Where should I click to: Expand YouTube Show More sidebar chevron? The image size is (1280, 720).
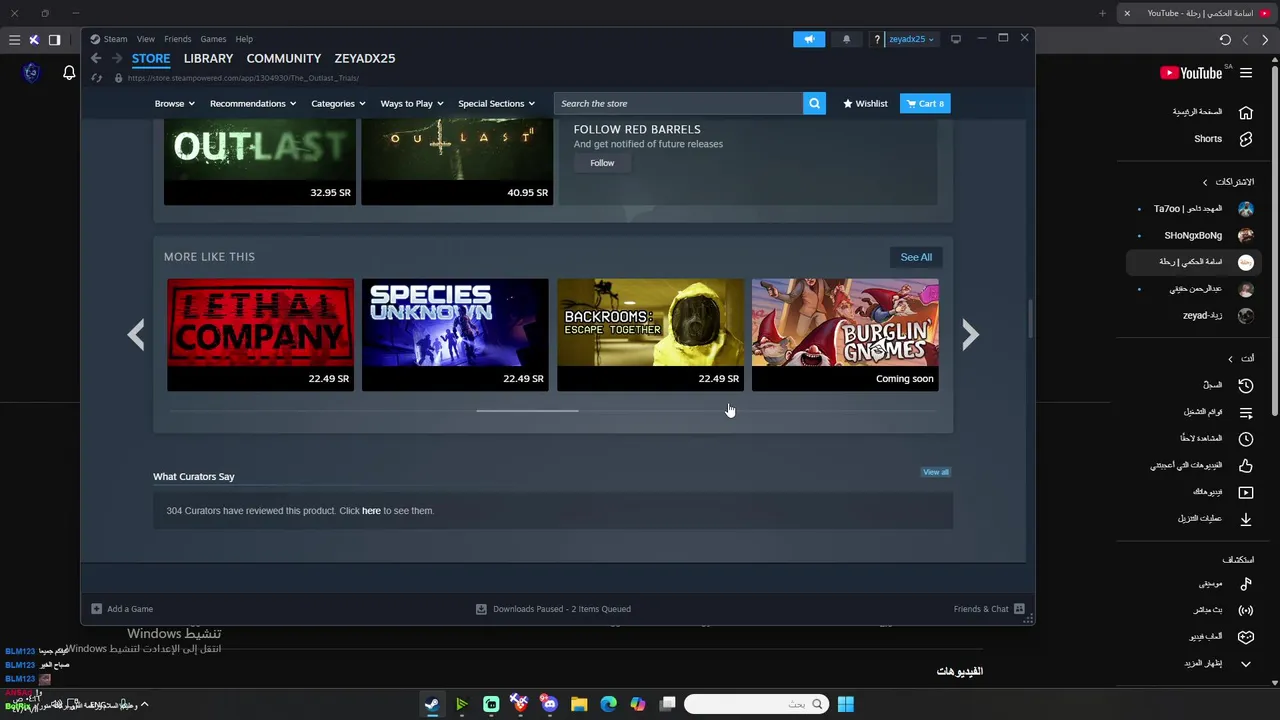coord(1246,663)
